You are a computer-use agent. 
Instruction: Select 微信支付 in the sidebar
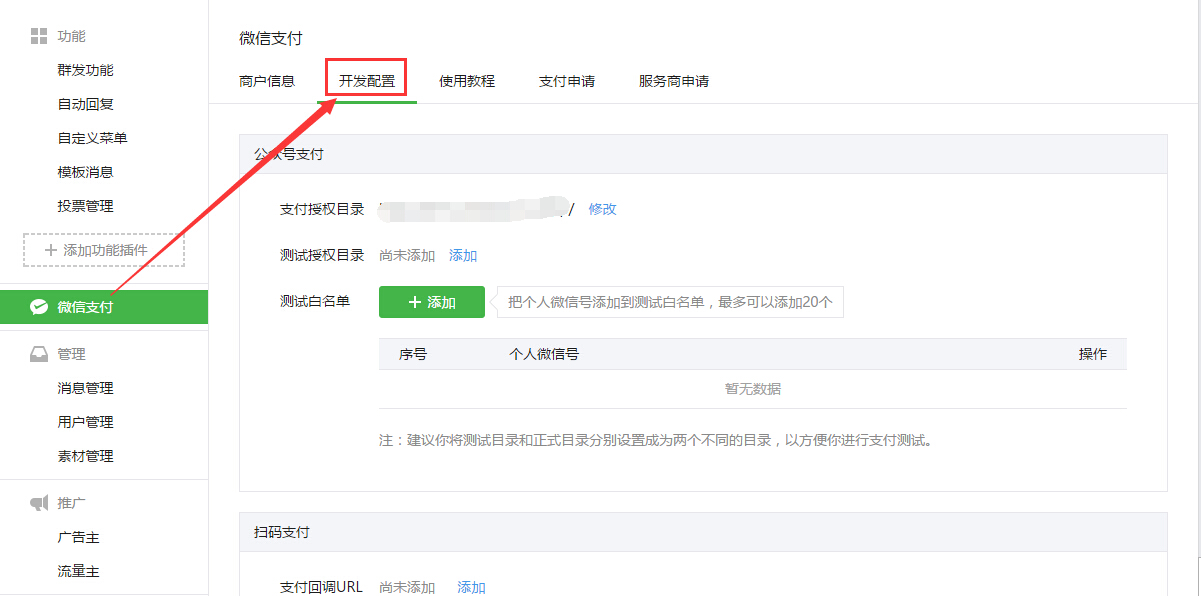104,307
